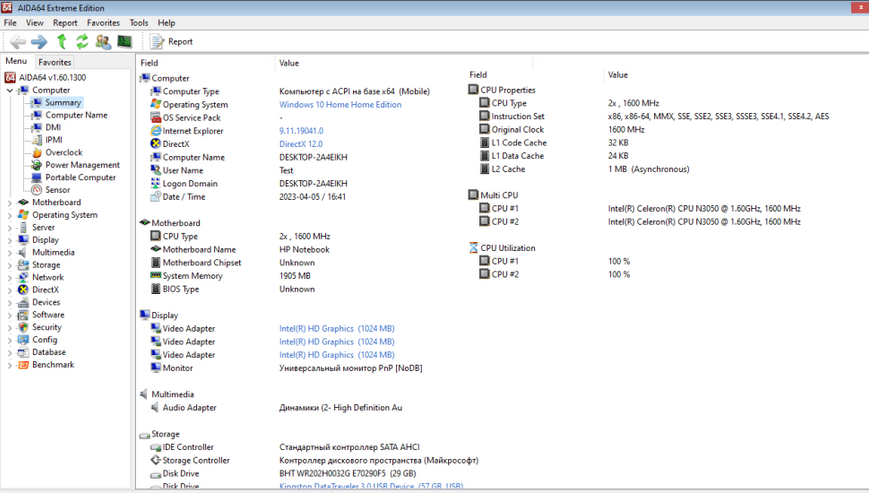Expand the Storage tree node
Screen dimensions: 869x493
(x=9, y=265)
